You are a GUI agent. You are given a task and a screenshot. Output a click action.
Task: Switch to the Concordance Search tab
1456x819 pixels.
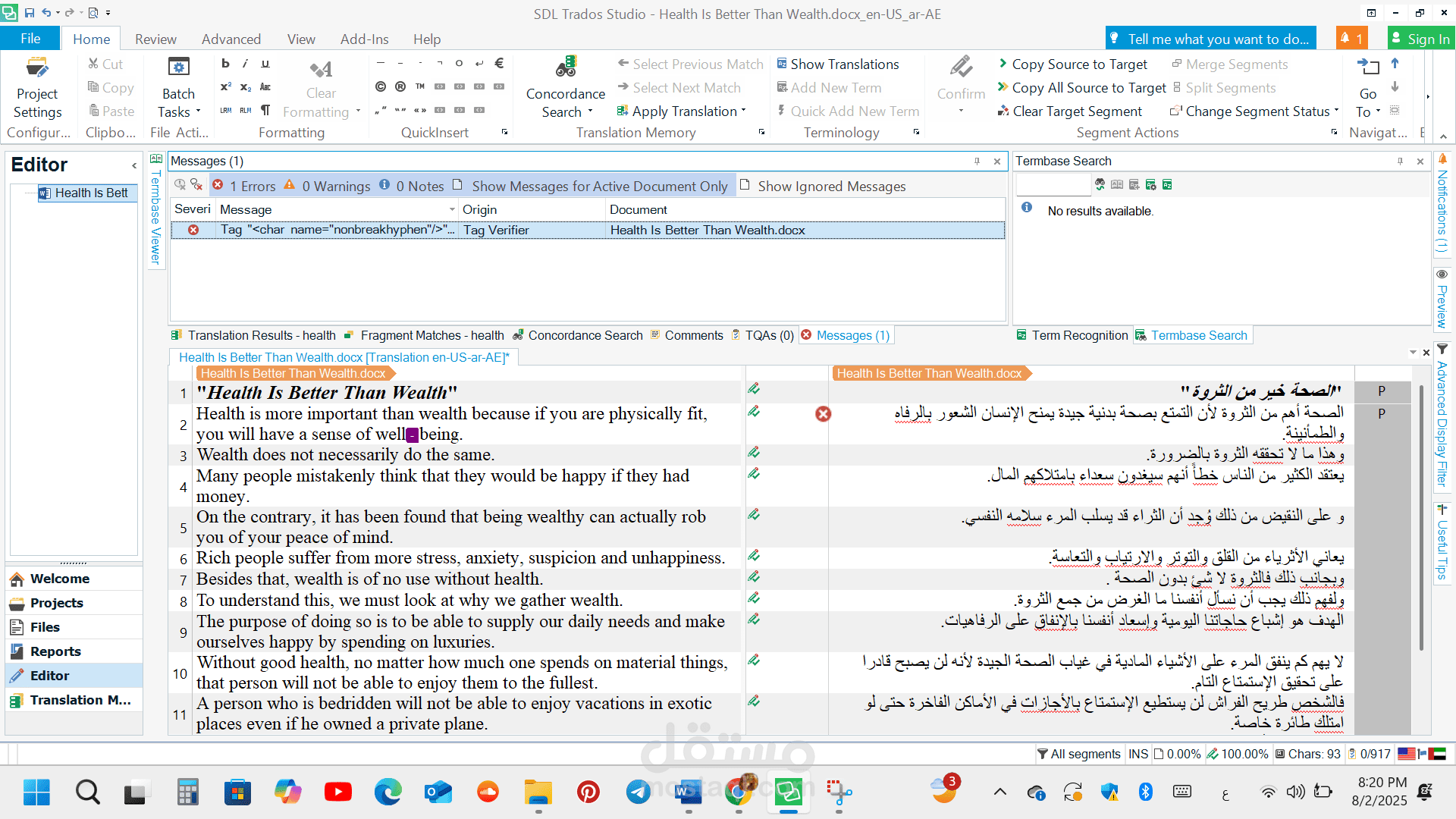pyautogui.click(x=578, y=335)
